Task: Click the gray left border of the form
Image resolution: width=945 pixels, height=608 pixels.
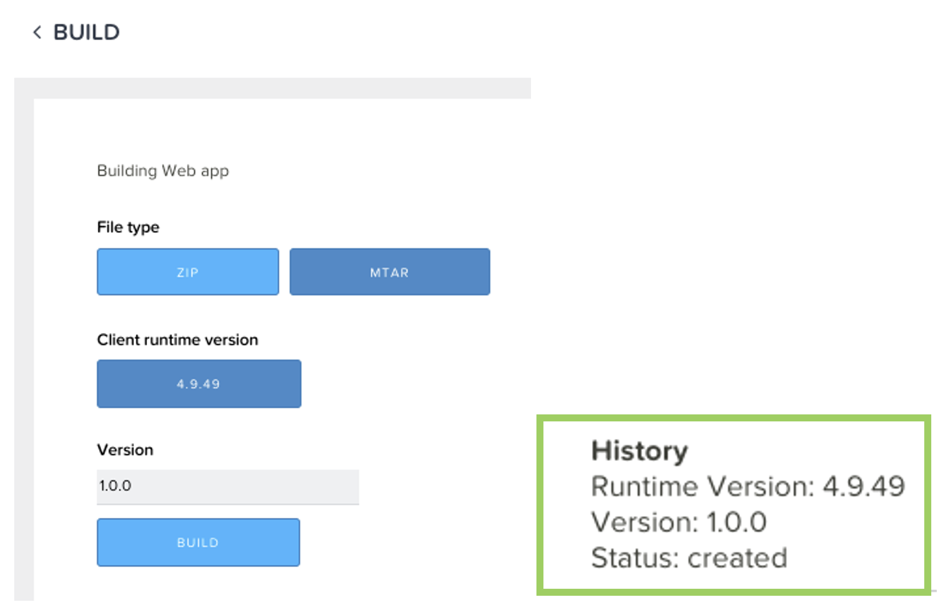Action: tap(23, 350)
